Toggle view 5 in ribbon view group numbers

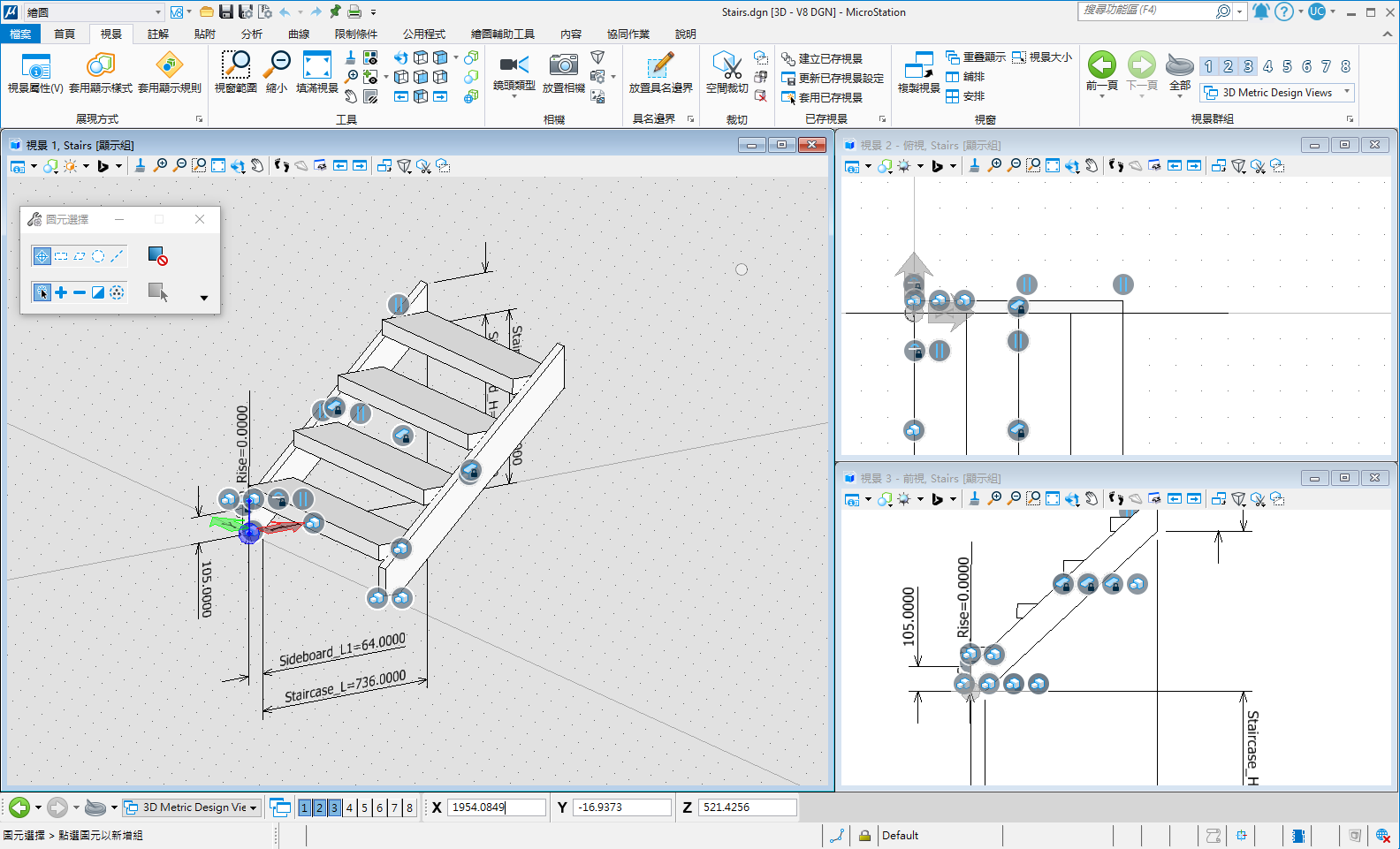pos(1287,66)
